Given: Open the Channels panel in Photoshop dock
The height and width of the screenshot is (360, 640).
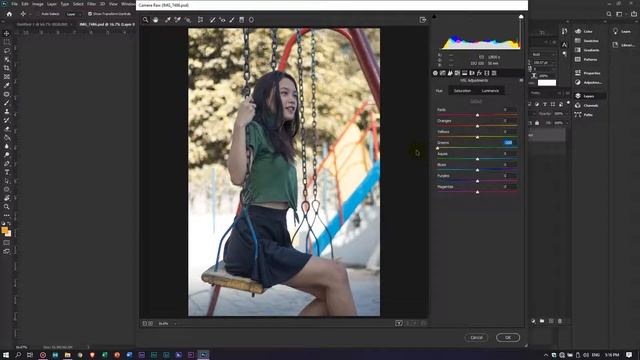Looking at the screenshot, I should coord(587,105).
